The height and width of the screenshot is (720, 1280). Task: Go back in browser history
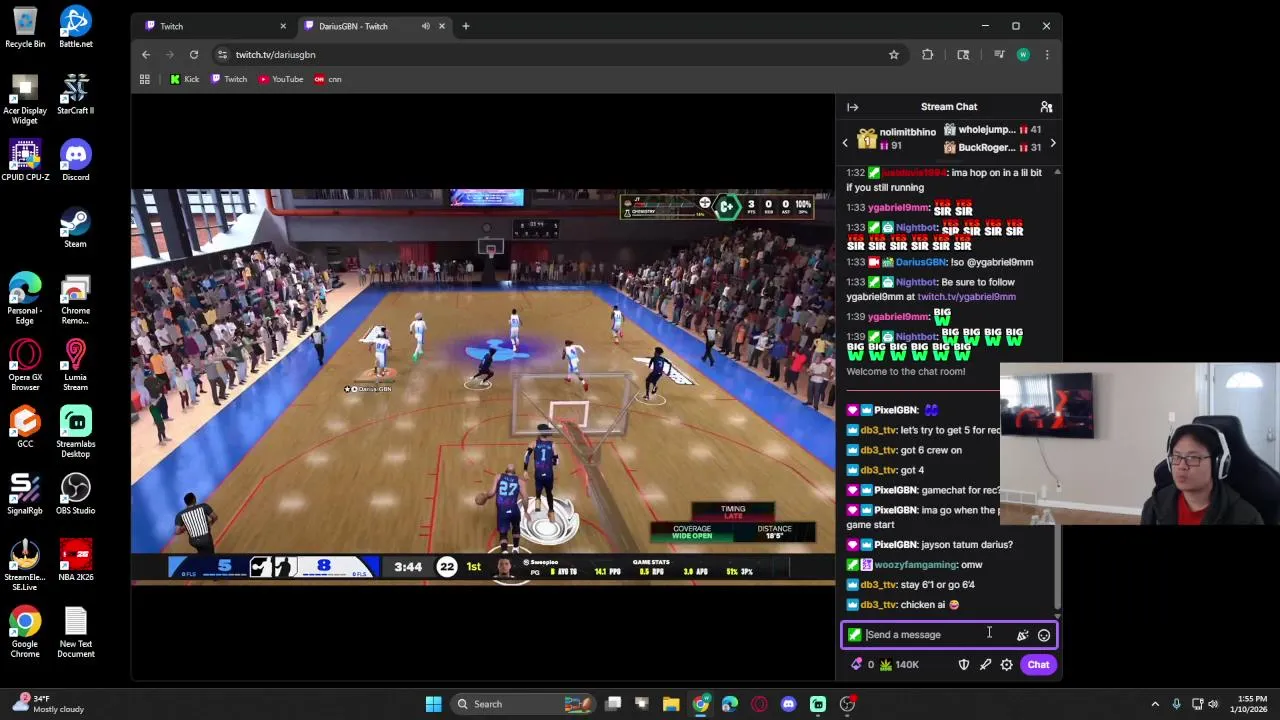tap(146, 55)
